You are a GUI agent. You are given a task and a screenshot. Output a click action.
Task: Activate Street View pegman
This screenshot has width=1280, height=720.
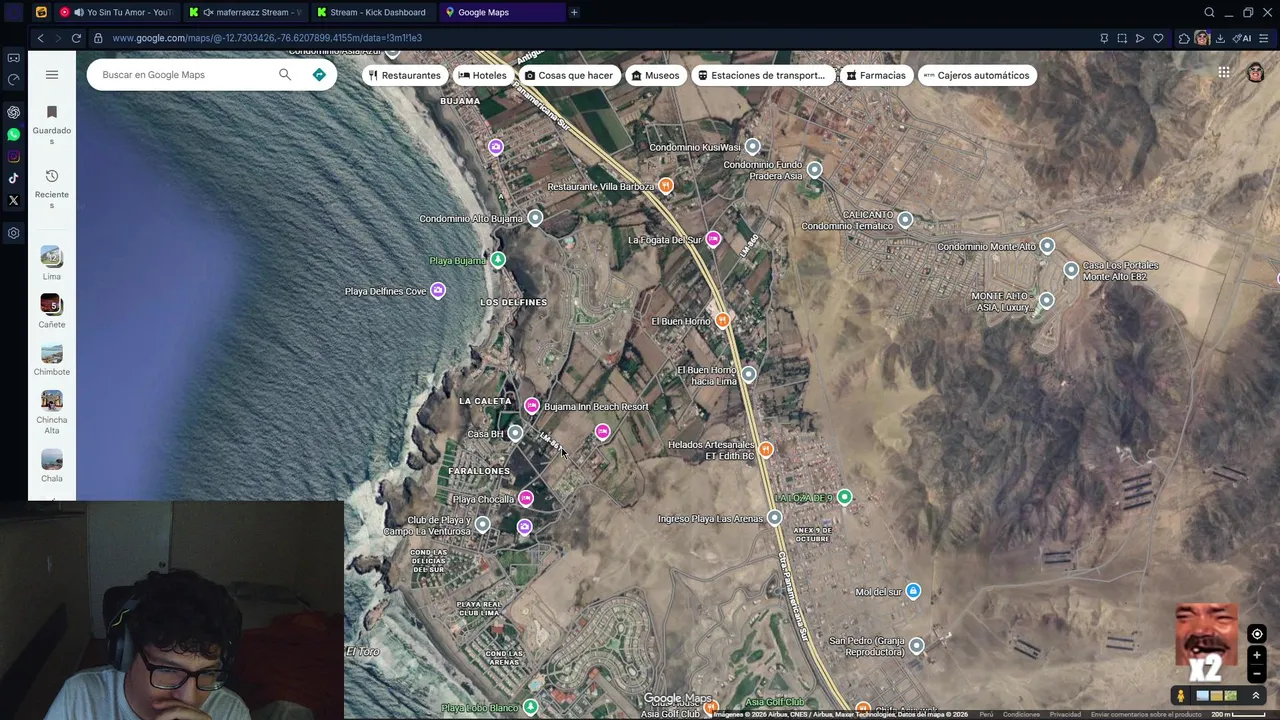coord(1181,696)
